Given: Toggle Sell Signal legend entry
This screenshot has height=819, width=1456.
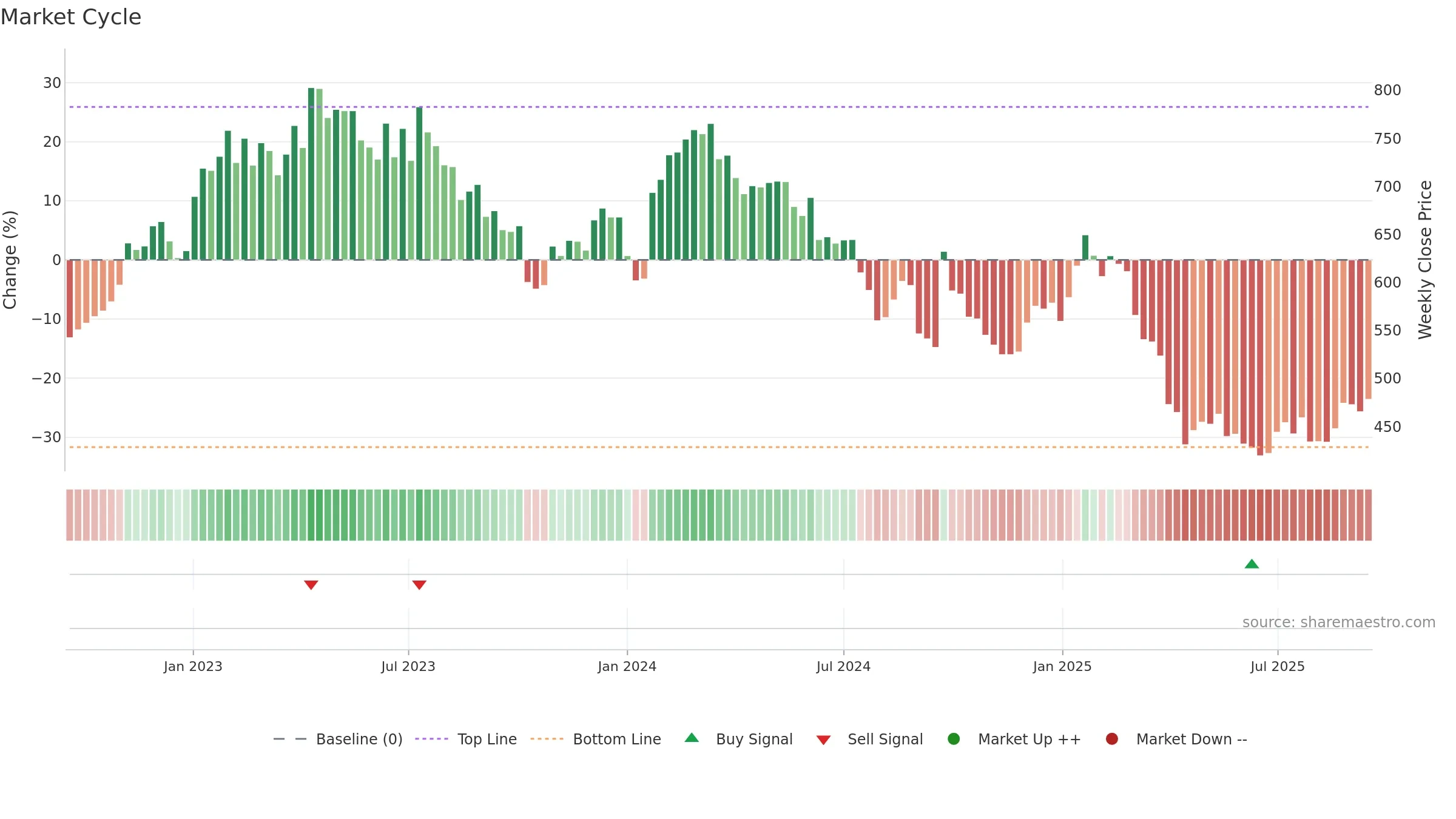Looking at the screenshot, I should click(x=869, y=739).
